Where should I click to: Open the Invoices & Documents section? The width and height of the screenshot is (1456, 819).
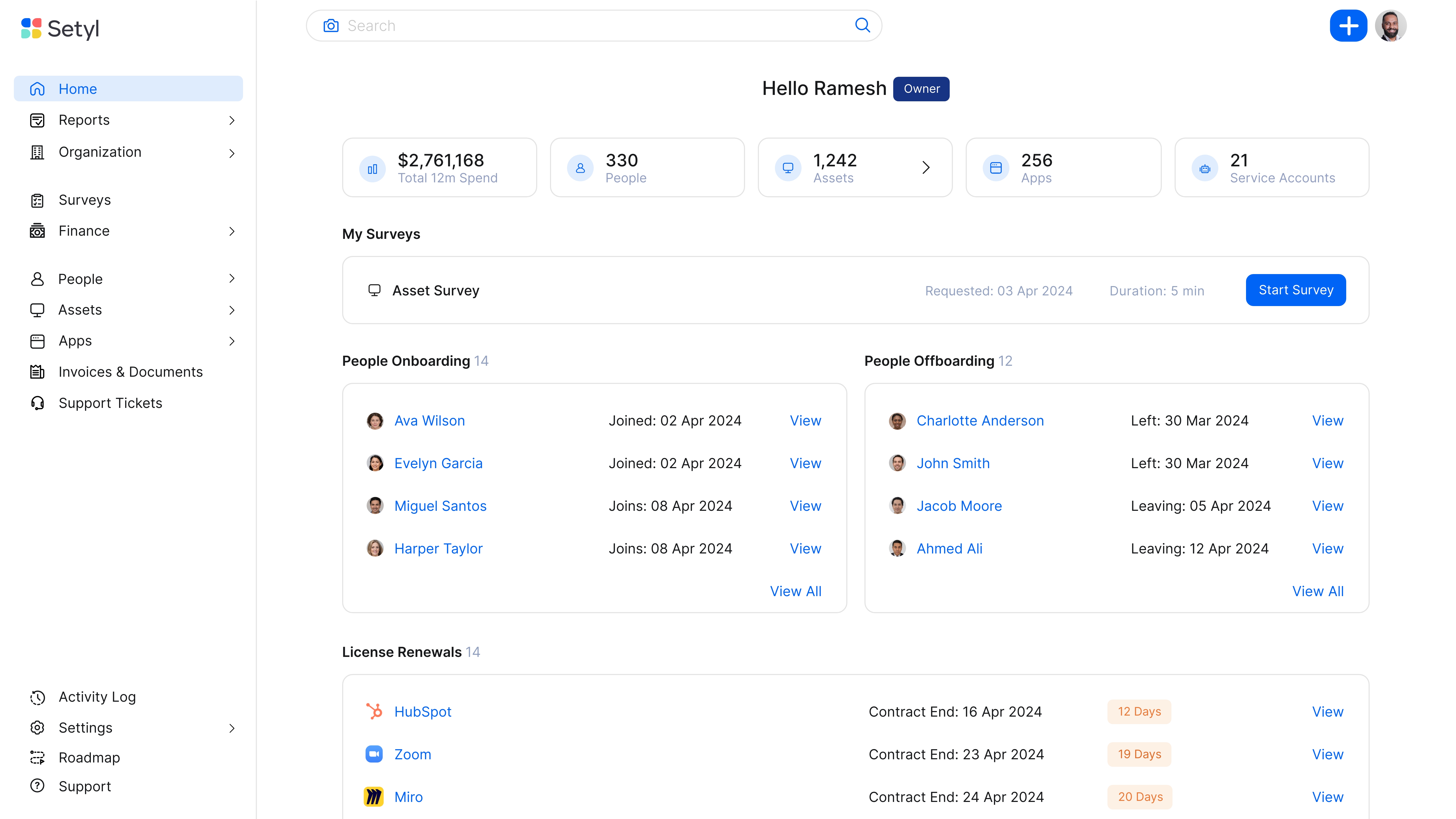click(131, 372)
